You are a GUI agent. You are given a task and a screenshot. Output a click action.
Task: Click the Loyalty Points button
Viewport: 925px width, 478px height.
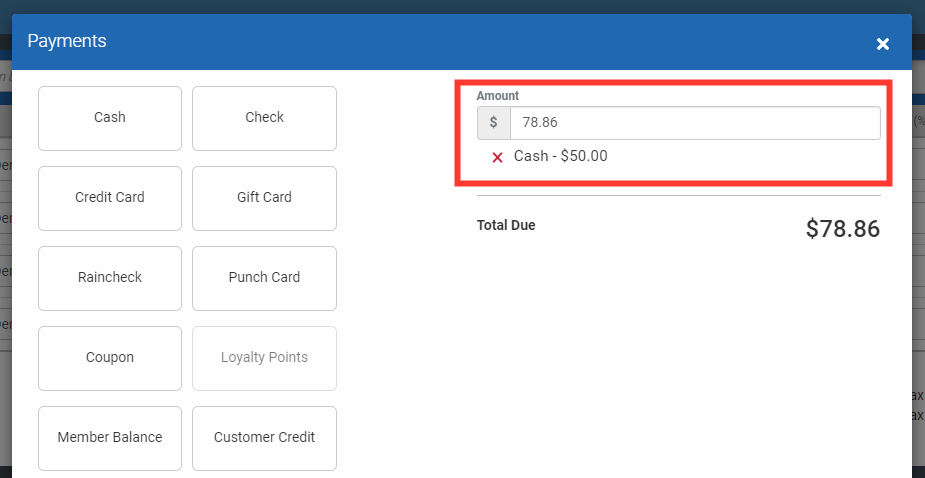[264, 358]
